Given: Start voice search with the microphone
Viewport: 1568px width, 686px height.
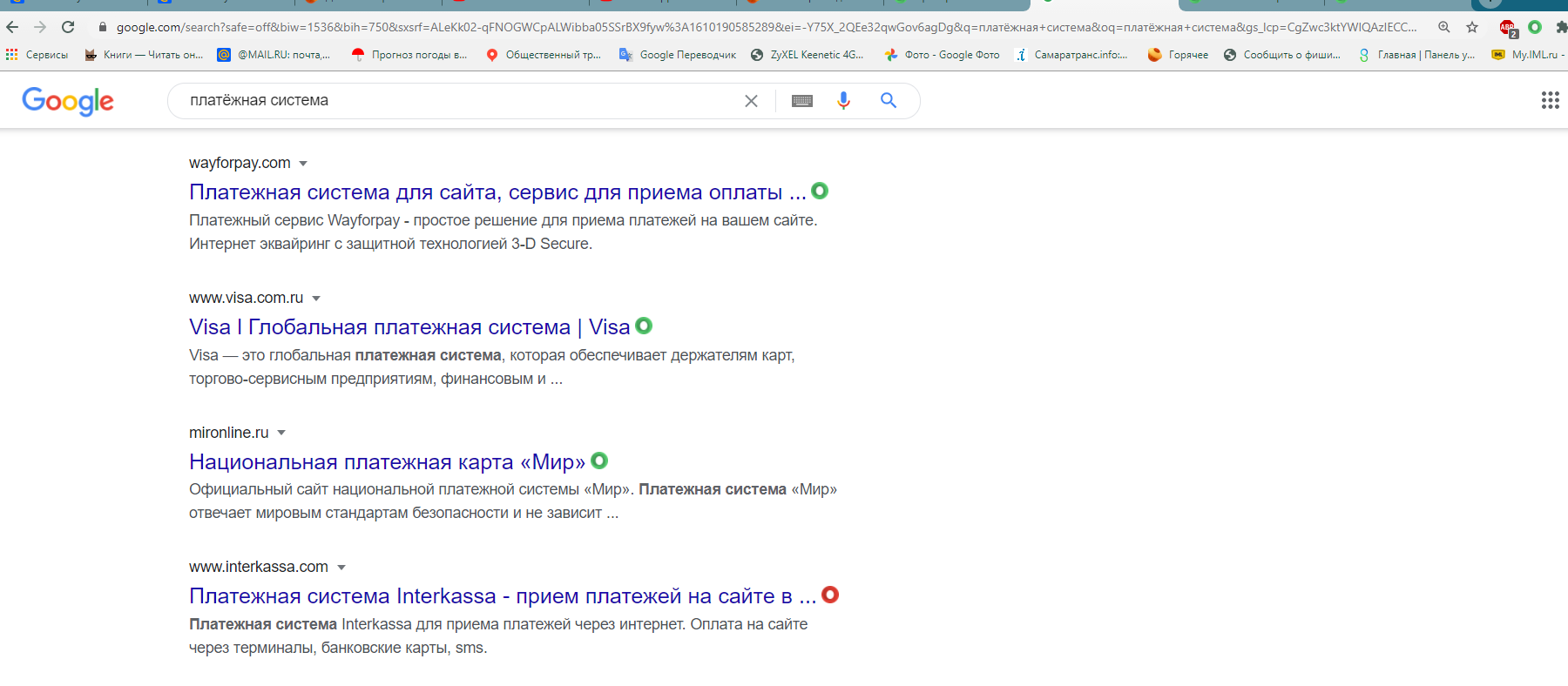Looking at the screenshot, I should pyautogui.click(x=843, y=101).
